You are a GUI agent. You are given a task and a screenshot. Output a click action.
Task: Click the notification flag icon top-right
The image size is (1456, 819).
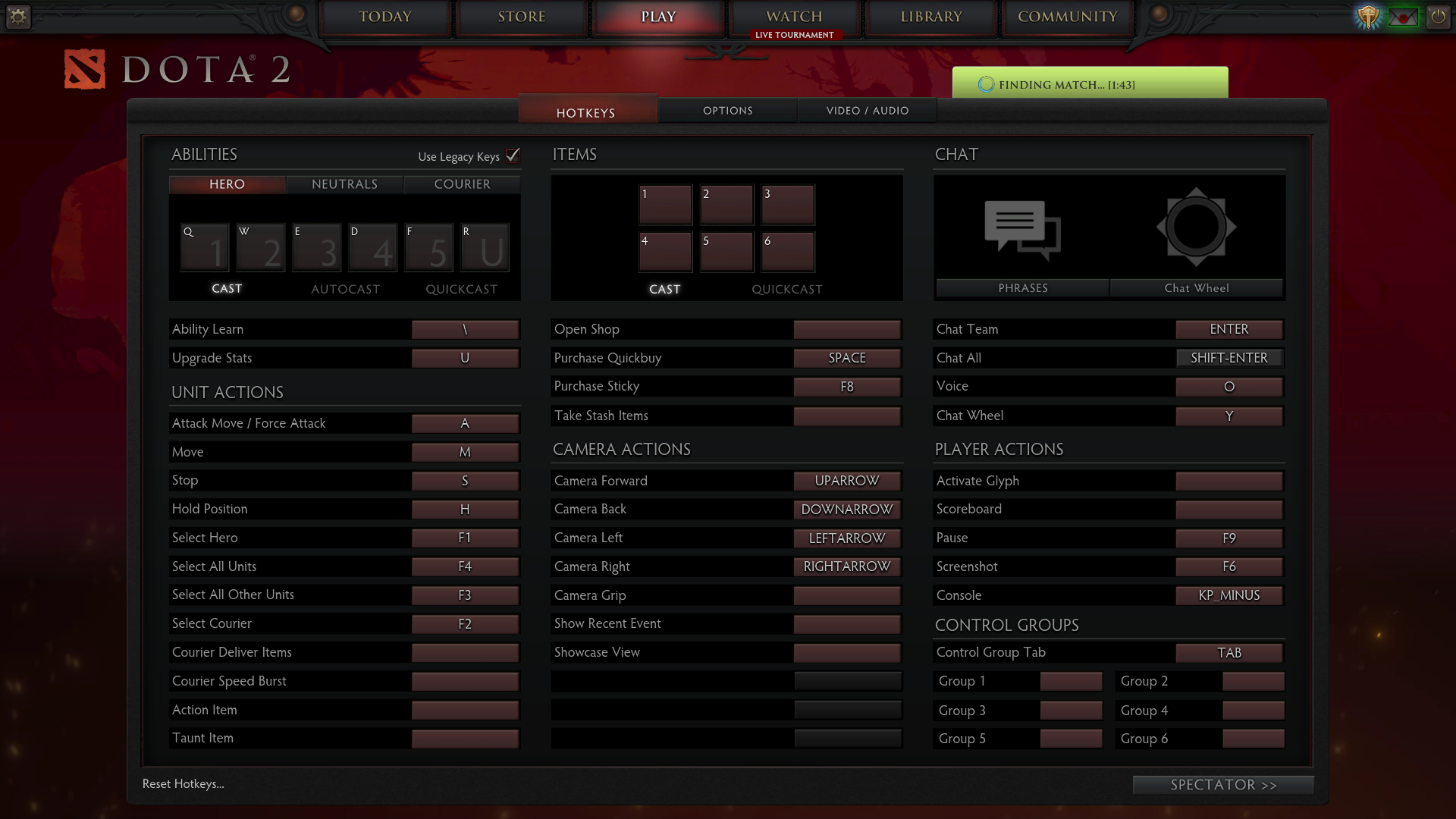[1404, 15]
